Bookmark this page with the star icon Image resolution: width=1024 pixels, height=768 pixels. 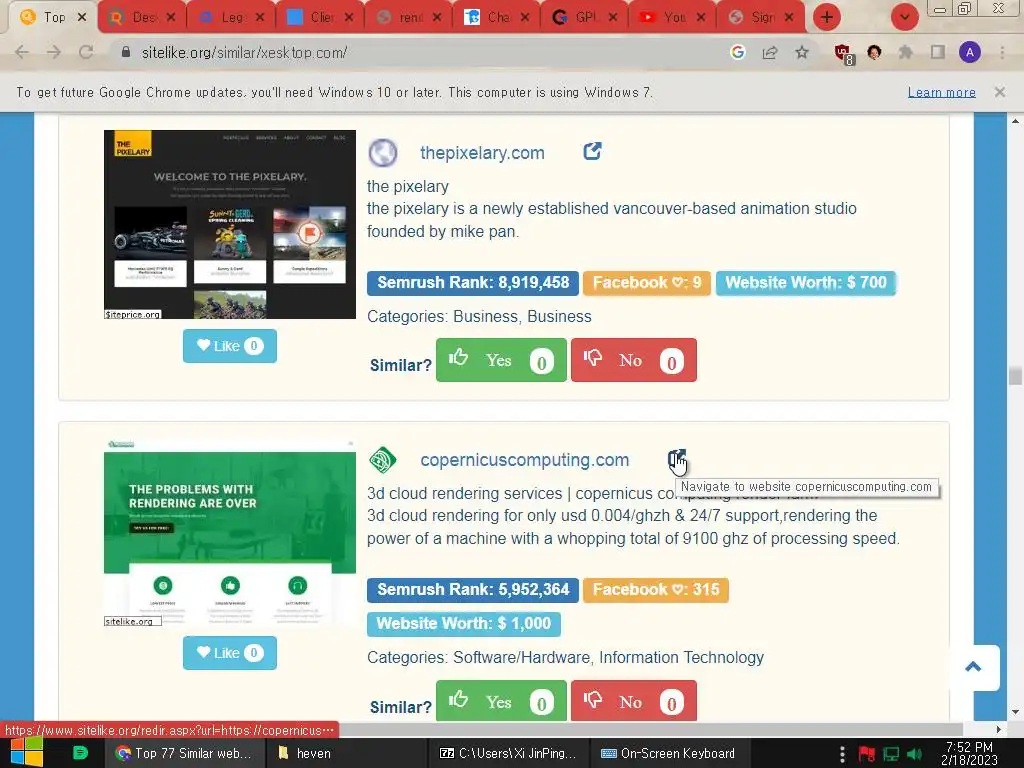(x=802, y=52)
